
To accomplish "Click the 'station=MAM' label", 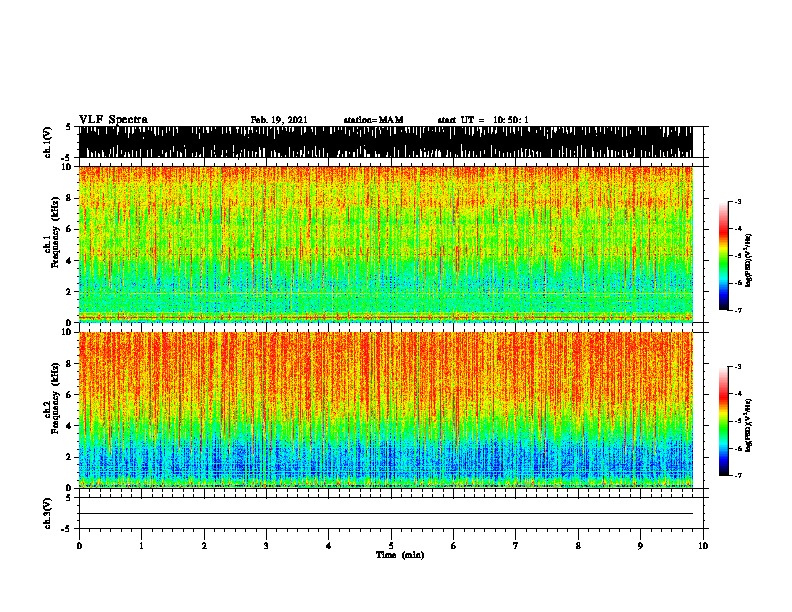I will (x=373, y=120).
